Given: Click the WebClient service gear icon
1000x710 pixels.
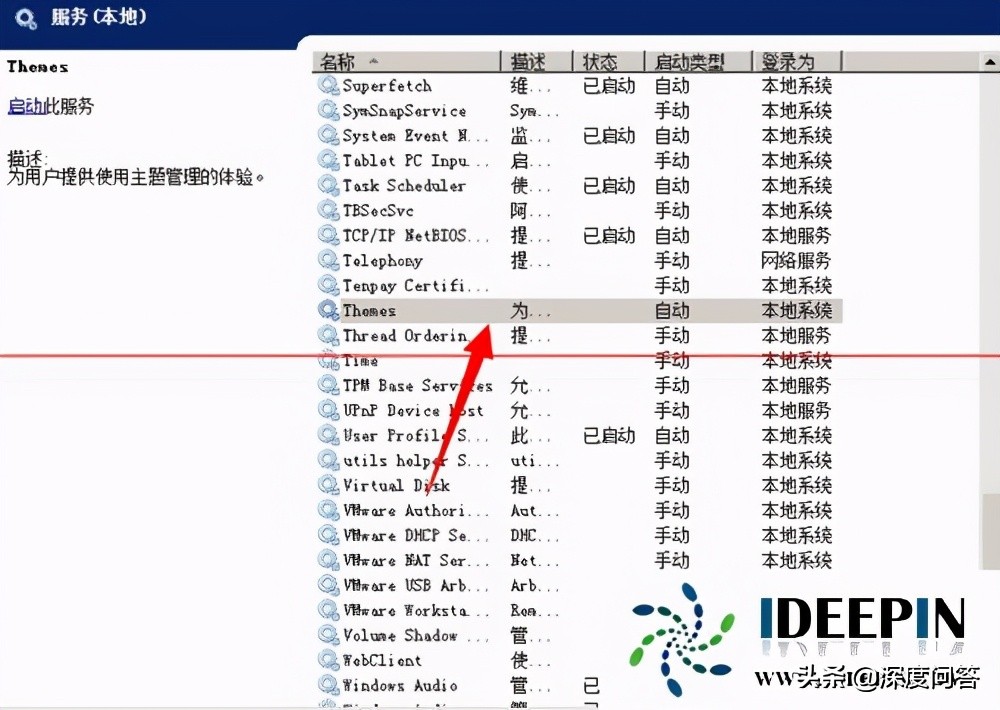Looking at the screenshot, I should (x=328, y=660).
